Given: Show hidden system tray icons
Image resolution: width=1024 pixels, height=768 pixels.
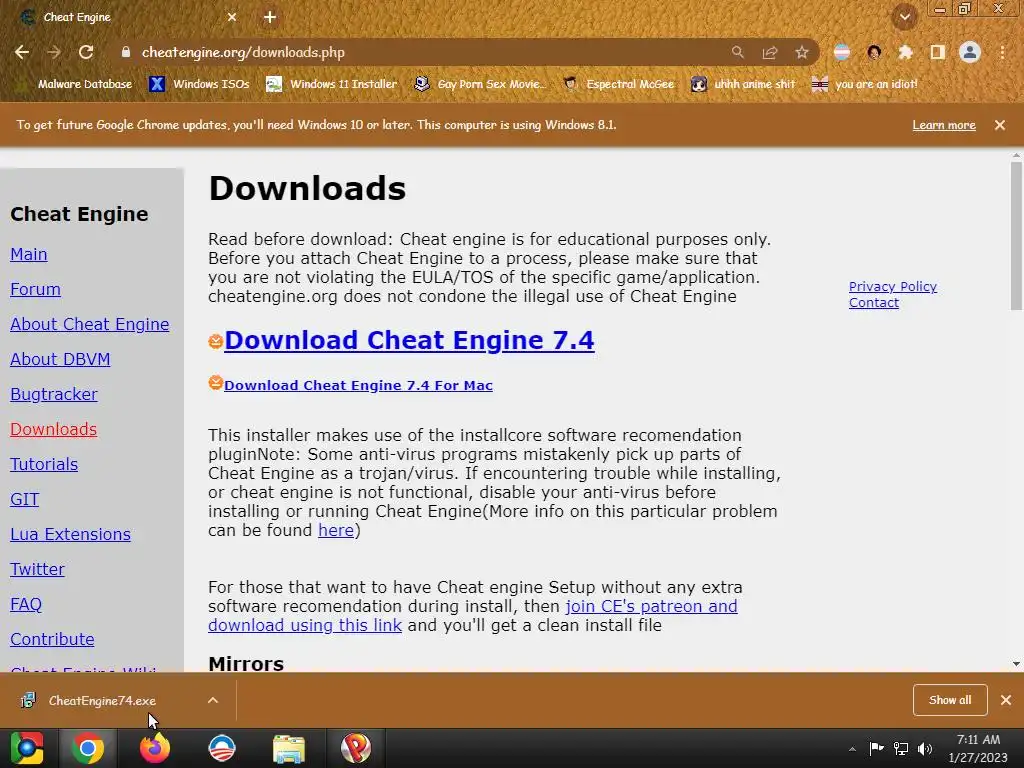Looking at the screenshot, I should (x=852, y=749).
